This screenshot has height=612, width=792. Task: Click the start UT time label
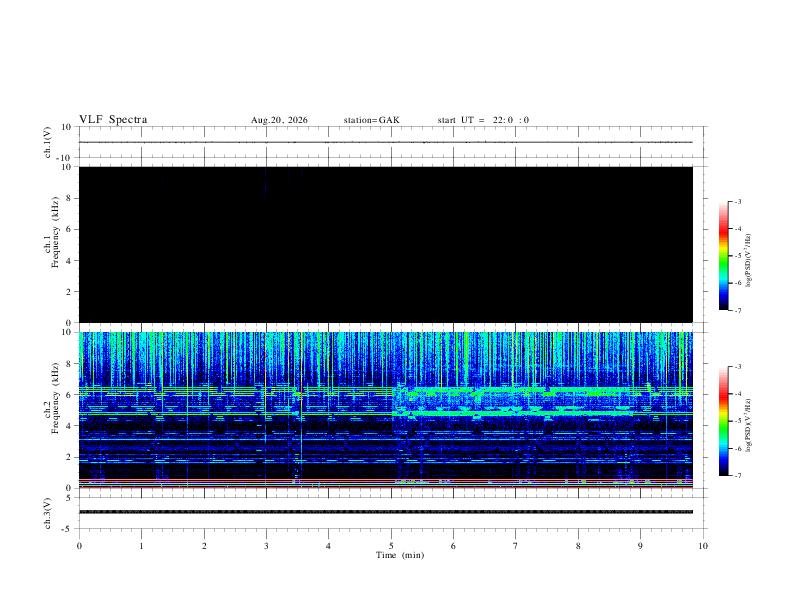pos(483,120)
